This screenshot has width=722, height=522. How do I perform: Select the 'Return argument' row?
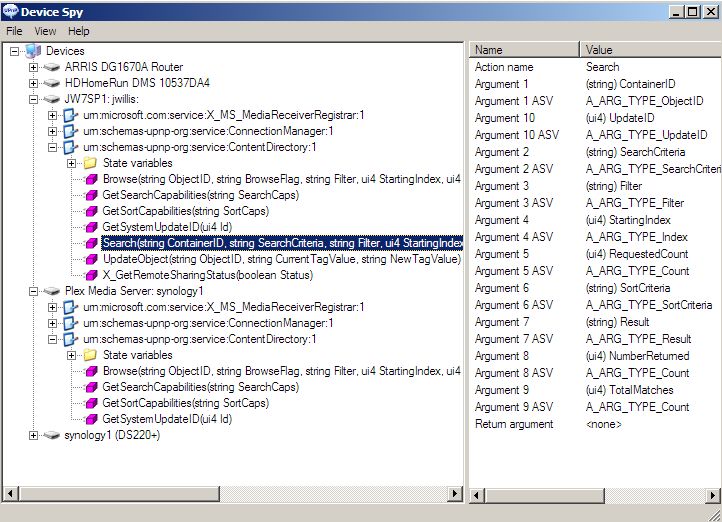tap(595, 424)
